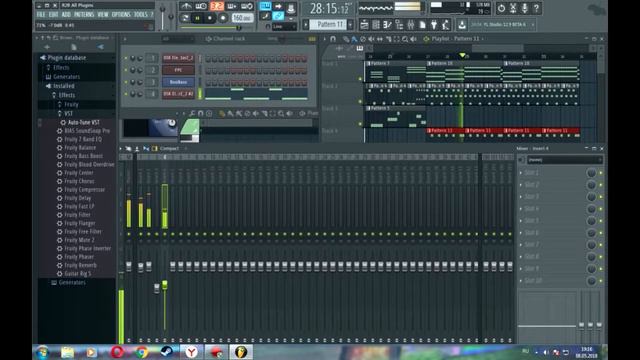Select the playlist mute tool
The image size is (640, 360).
pyautogui.click(x=371, y=39)
